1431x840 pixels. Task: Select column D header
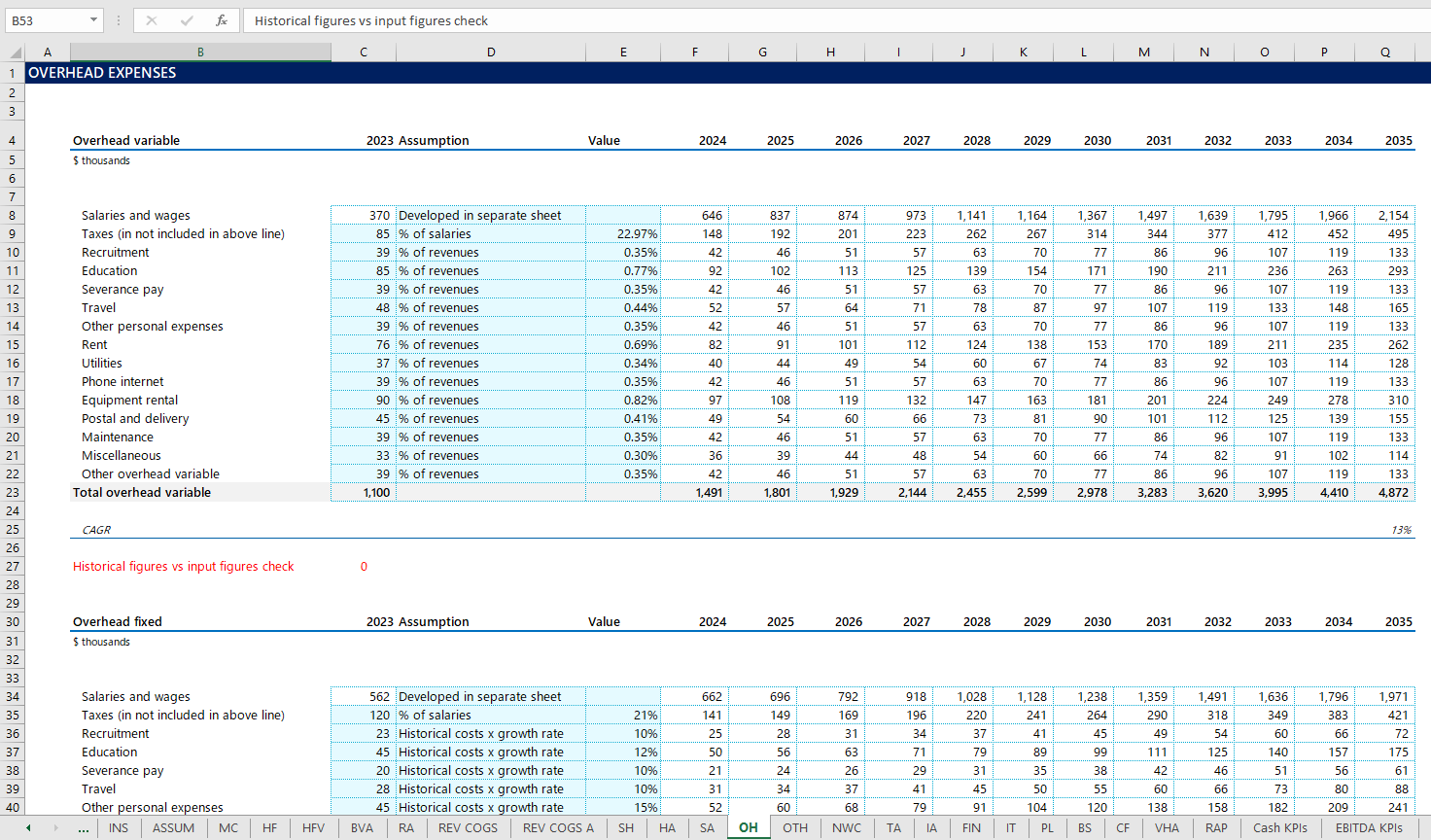point(491,52)
